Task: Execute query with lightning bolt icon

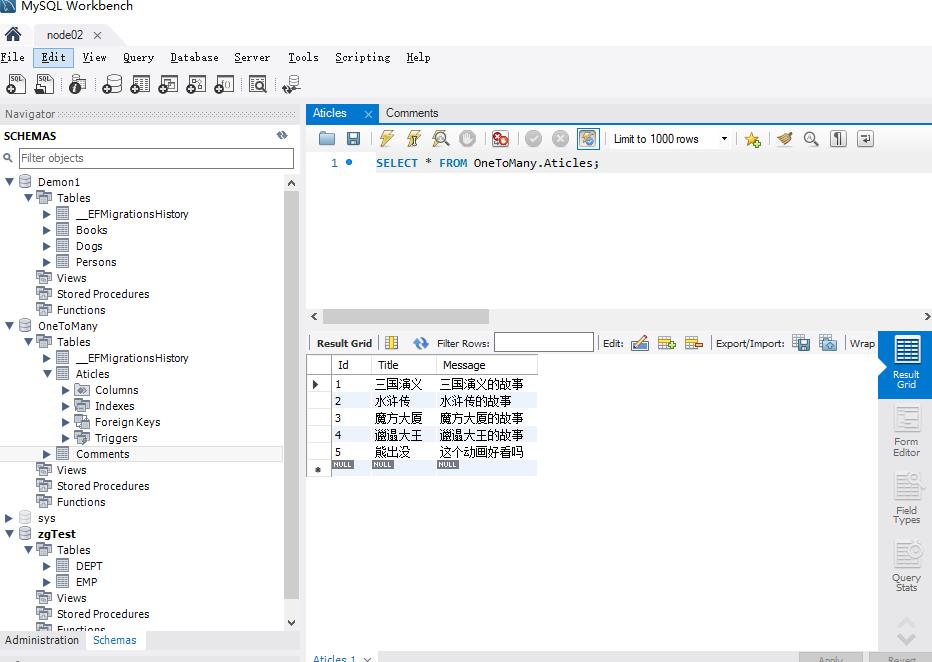Action: click(386, 139)
